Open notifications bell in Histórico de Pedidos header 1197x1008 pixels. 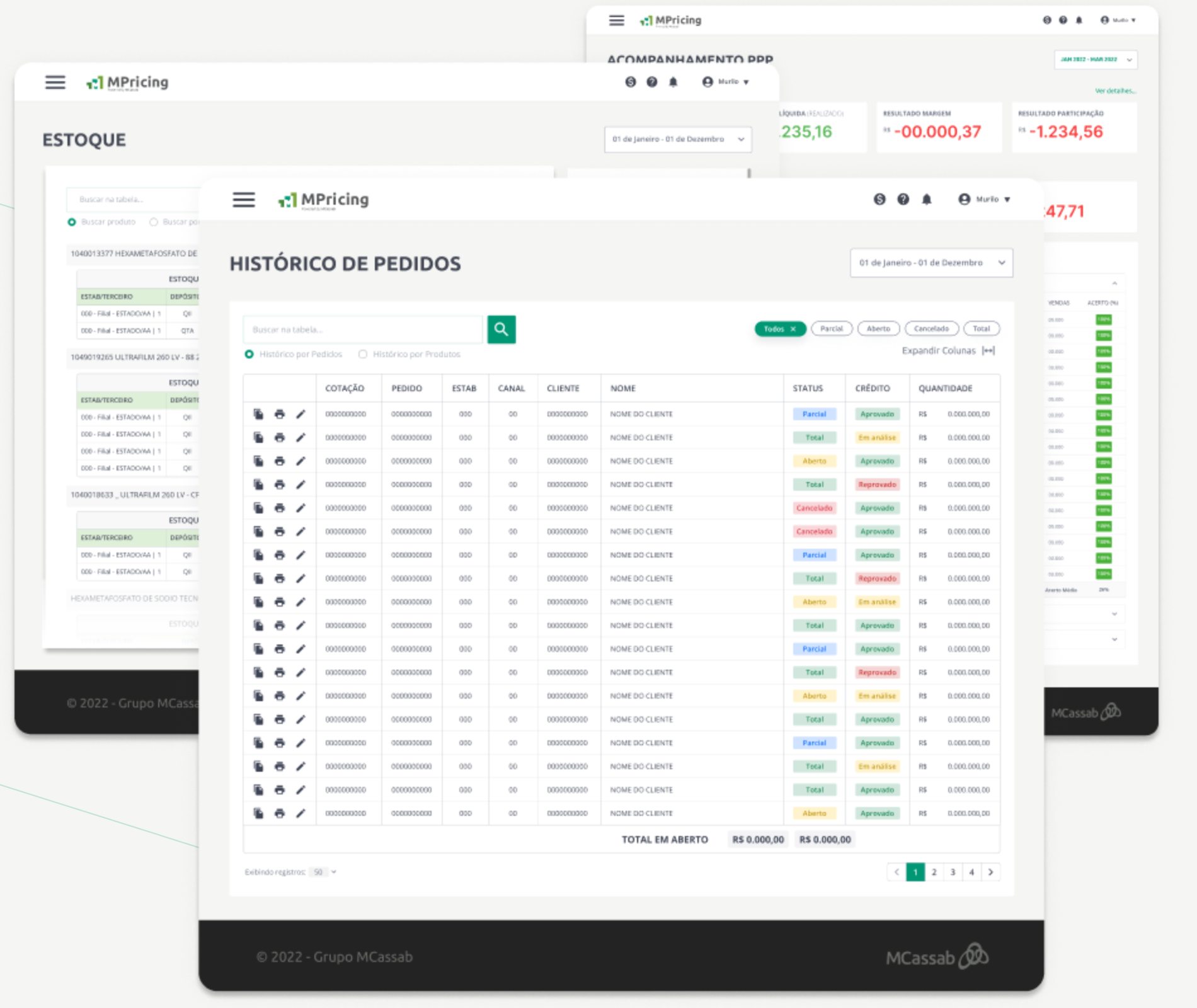pyautogui.click(x=926, y=199)
